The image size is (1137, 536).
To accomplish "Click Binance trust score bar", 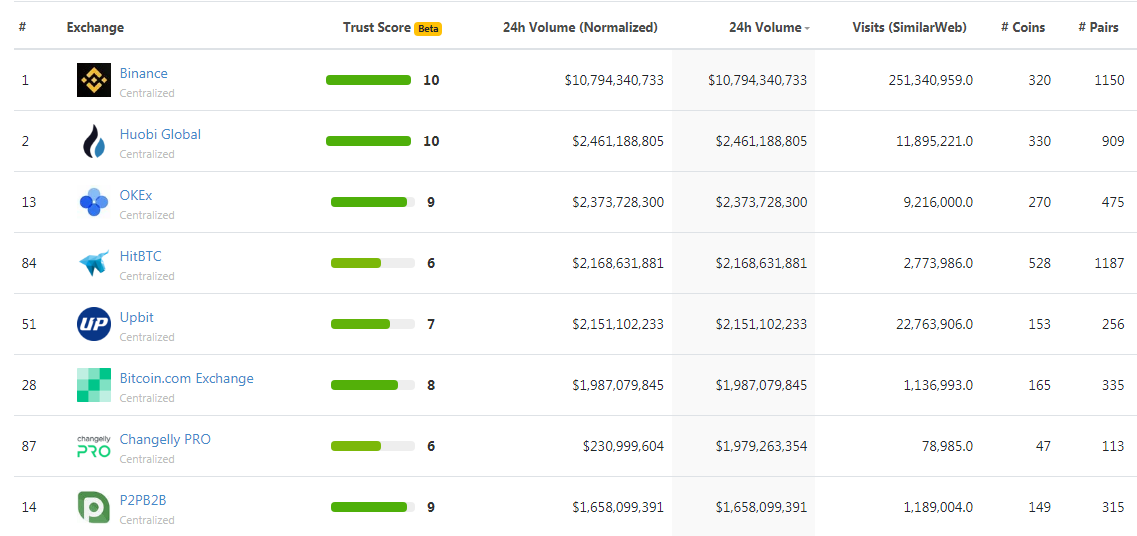I will 368,80.
